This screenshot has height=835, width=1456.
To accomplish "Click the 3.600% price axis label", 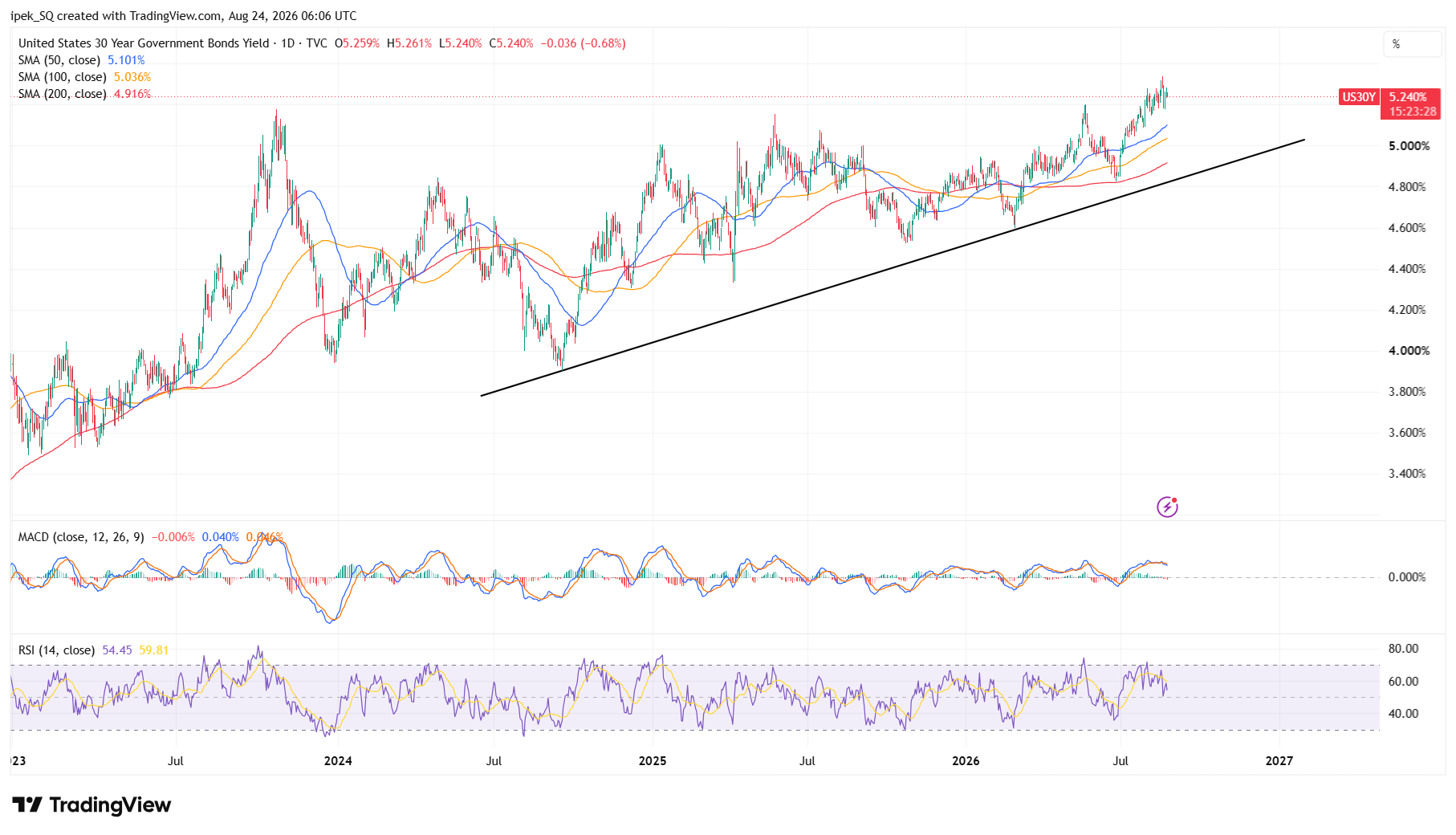I will (1407, 433).
